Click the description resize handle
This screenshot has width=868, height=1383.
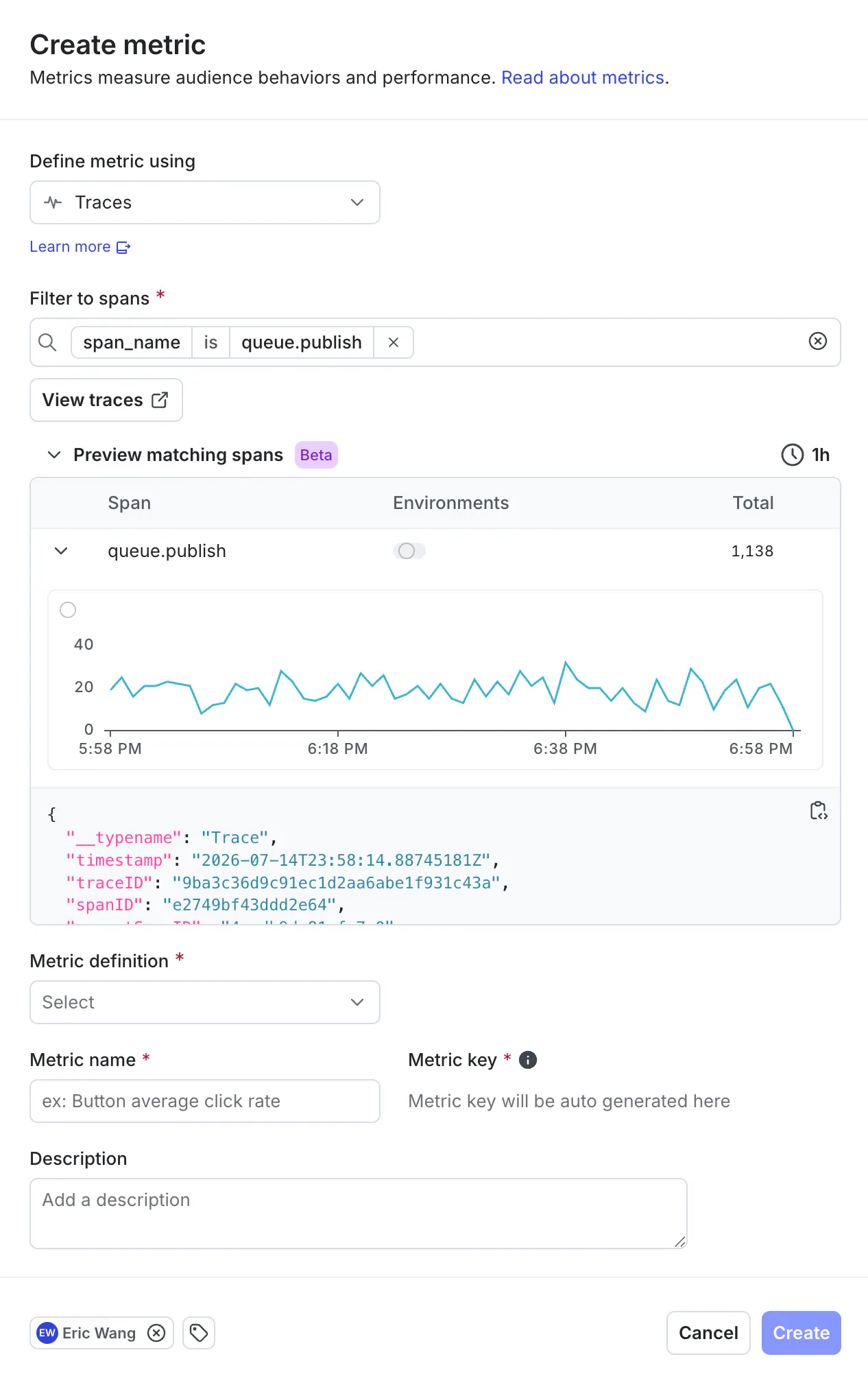[x=679, y=1241]
